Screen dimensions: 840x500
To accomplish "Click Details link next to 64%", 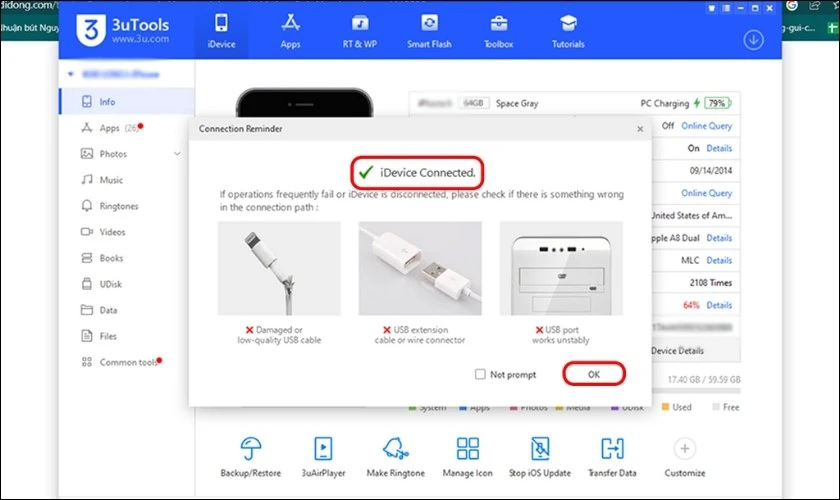I will (719, 305).
